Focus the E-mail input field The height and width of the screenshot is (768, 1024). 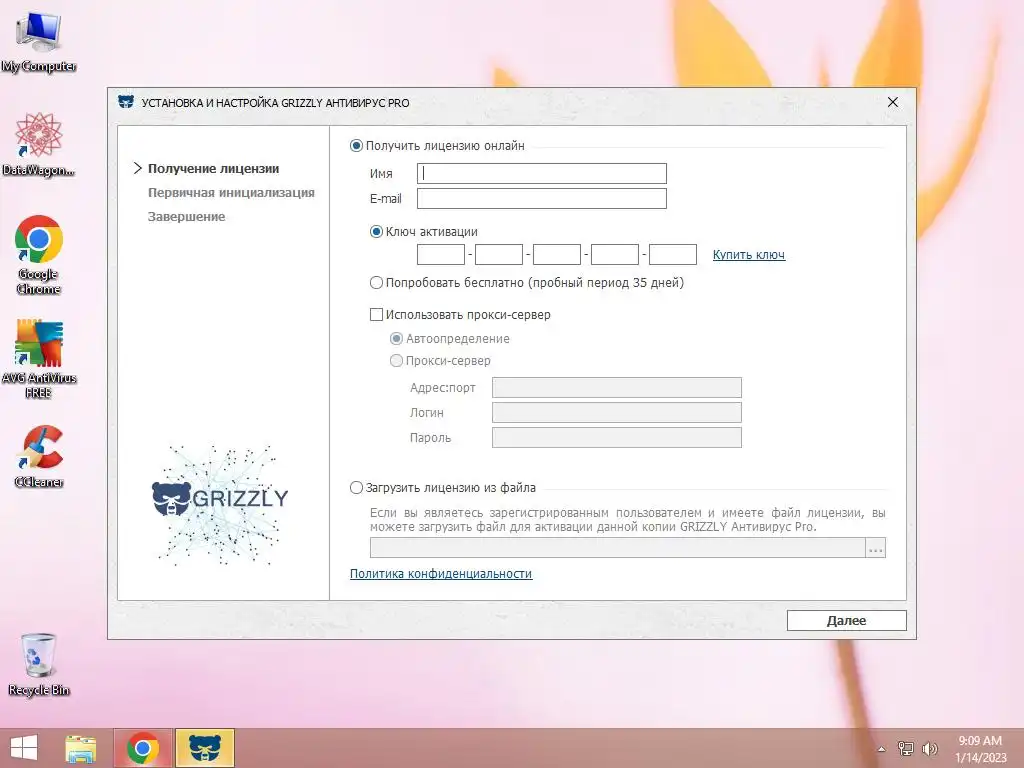541,199
